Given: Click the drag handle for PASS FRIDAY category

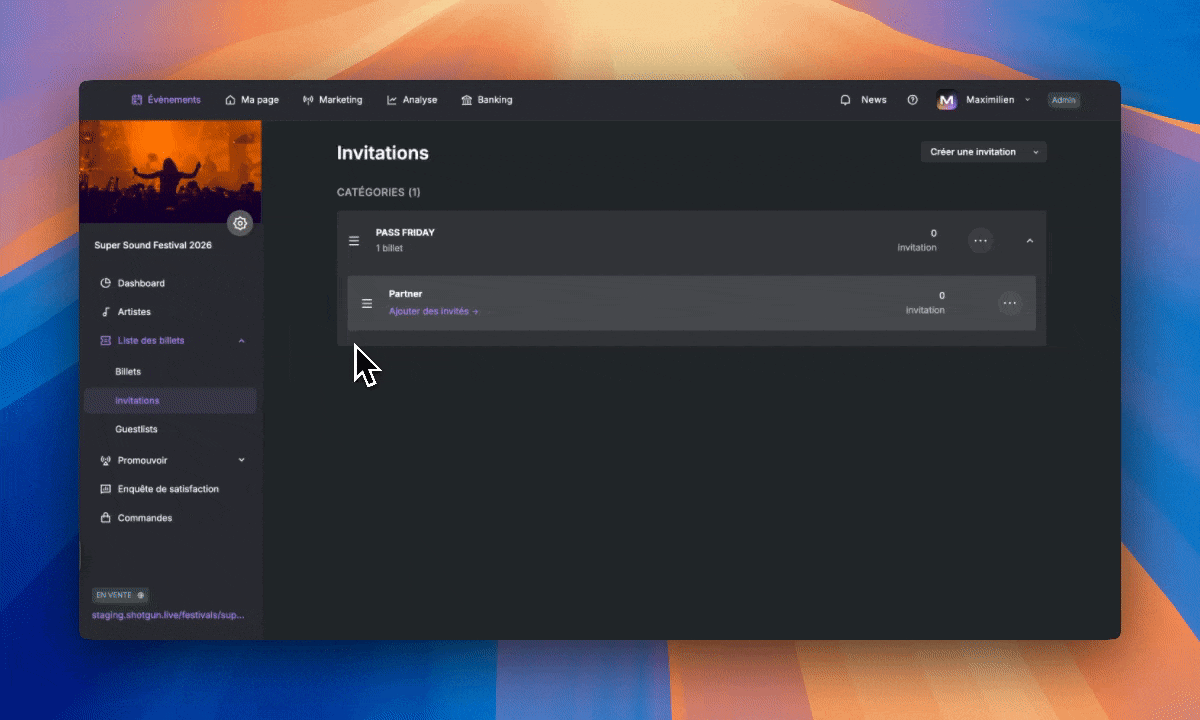Looking at the screenshot, I should [353, 241].
